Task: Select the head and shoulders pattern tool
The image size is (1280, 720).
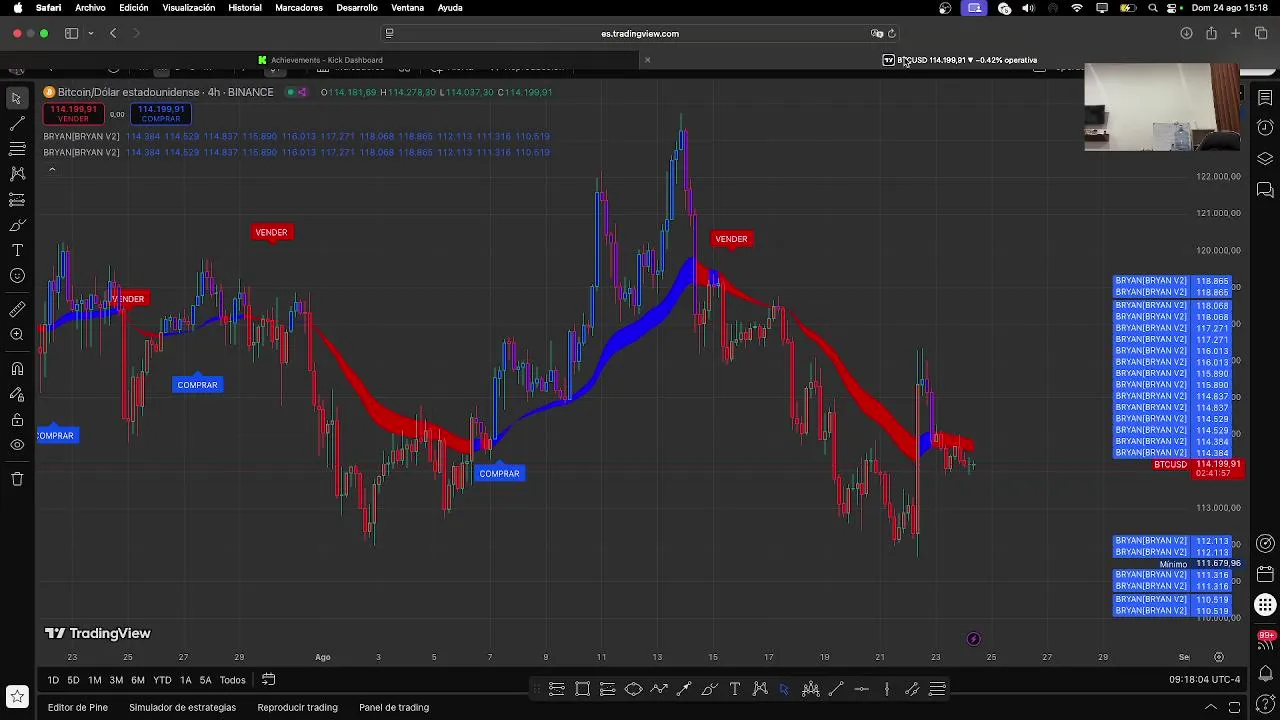Action: click(x=811, y=689)
